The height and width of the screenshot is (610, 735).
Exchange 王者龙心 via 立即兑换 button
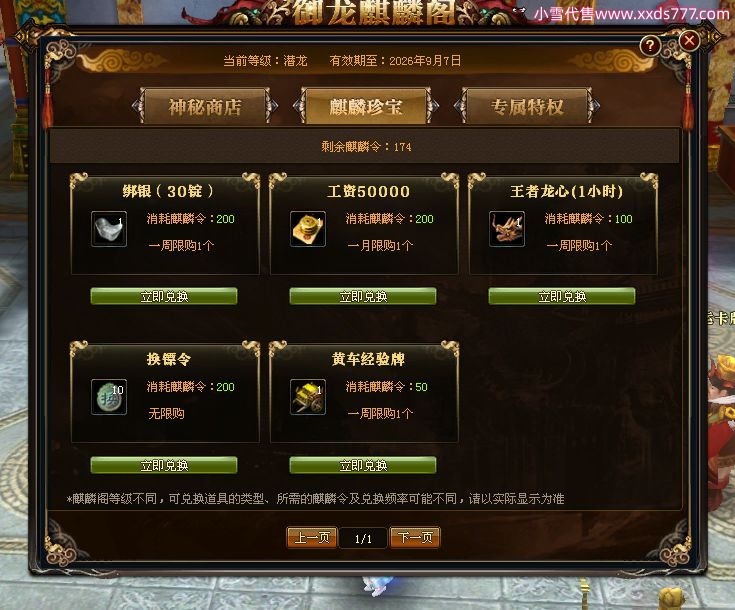[562, 296]
